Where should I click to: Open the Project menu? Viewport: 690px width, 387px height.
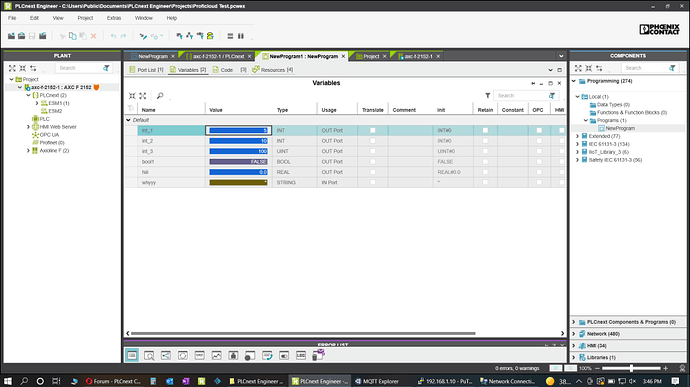tap(85, 18)
